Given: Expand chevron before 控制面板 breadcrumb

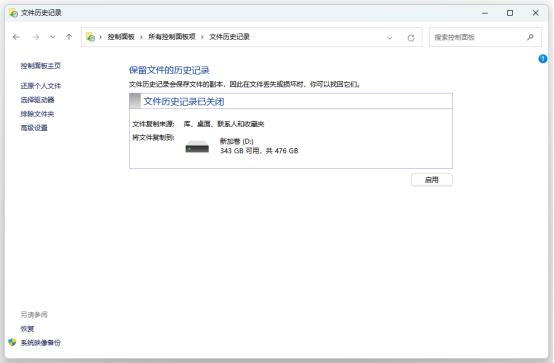Looking at the screenshot, I should click(x=101, y=37).
